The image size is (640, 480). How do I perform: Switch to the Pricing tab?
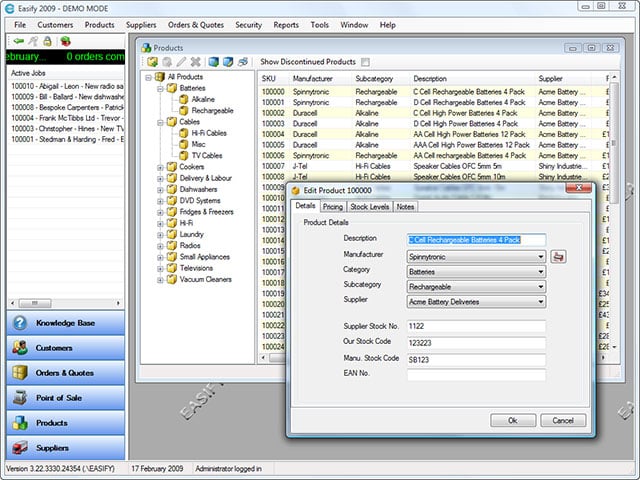tap(332, 207)
